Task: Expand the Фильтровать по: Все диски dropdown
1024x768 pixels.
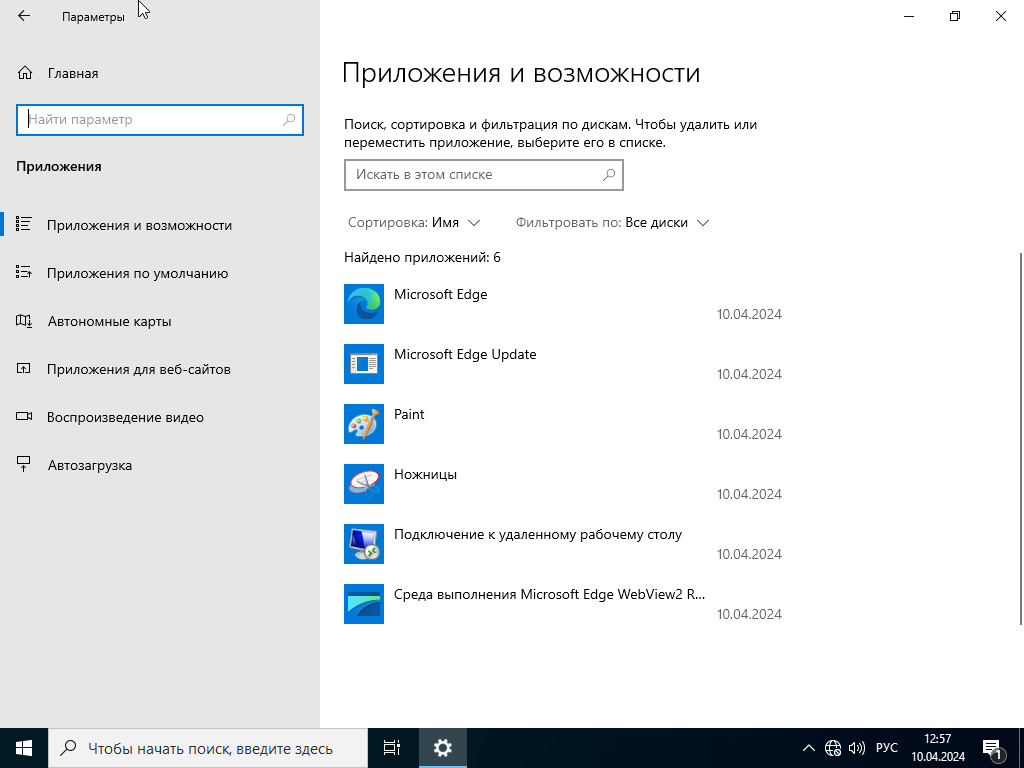Action: point(612,223)
